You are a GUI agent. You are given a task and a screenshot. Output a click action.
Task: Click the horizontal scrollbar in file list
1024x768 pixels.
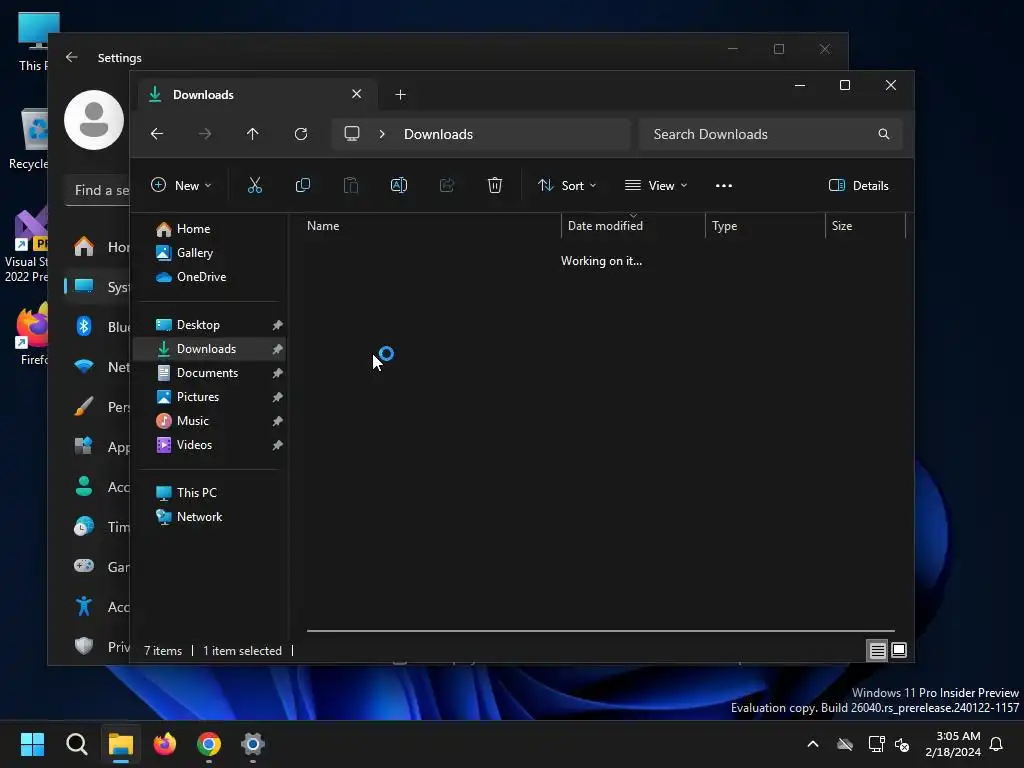[601, 631]
